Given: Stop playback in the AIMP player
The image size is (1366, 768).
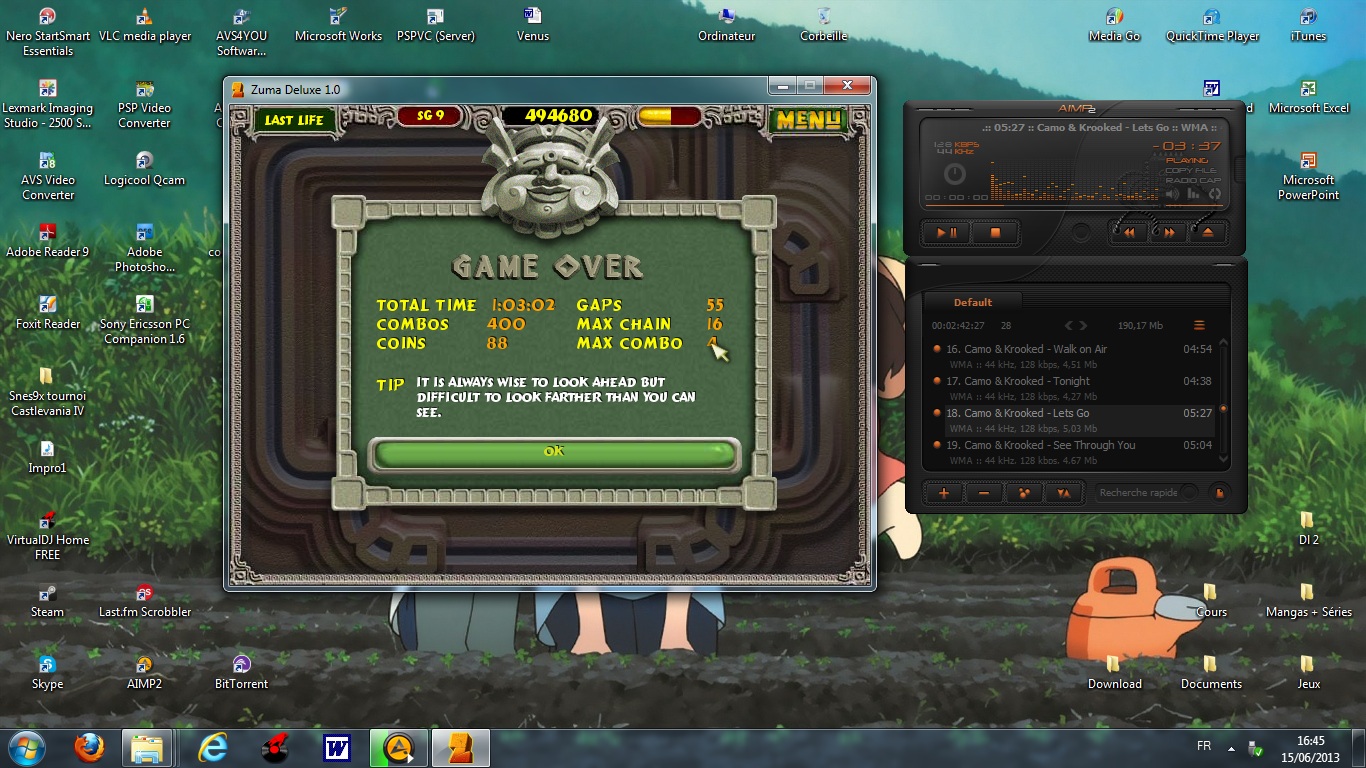Looking at the screenshot, I should click(995, 233).
